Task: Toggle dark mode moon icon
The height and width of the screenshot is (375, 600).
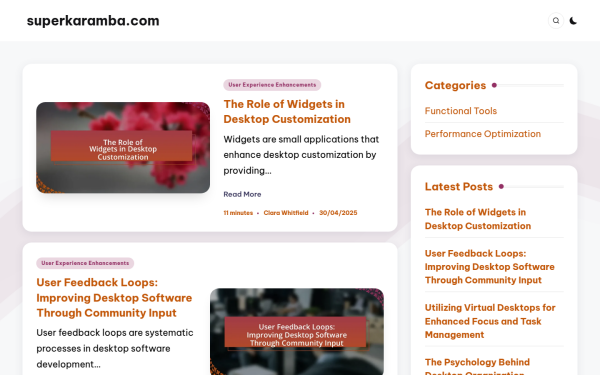Action: [x=573, y=21]
